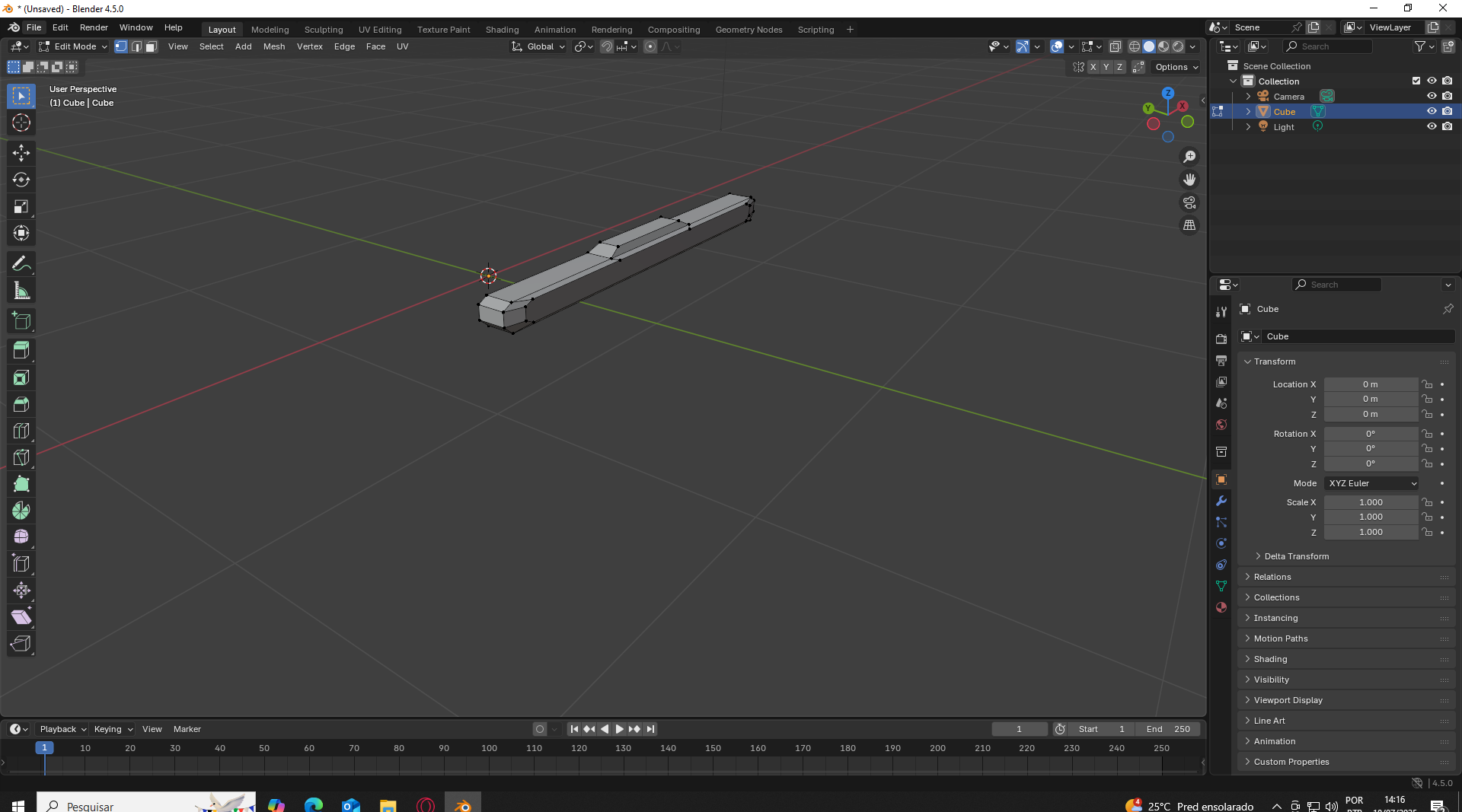1462x812 pixels.
Task: Jump to the timeline end frame
Action: point(650,729)
